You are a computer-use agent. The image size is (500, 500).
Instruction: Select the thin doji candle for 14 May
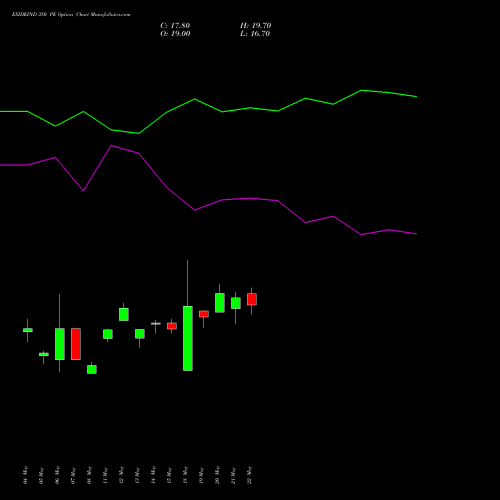(x=156, y=323)
